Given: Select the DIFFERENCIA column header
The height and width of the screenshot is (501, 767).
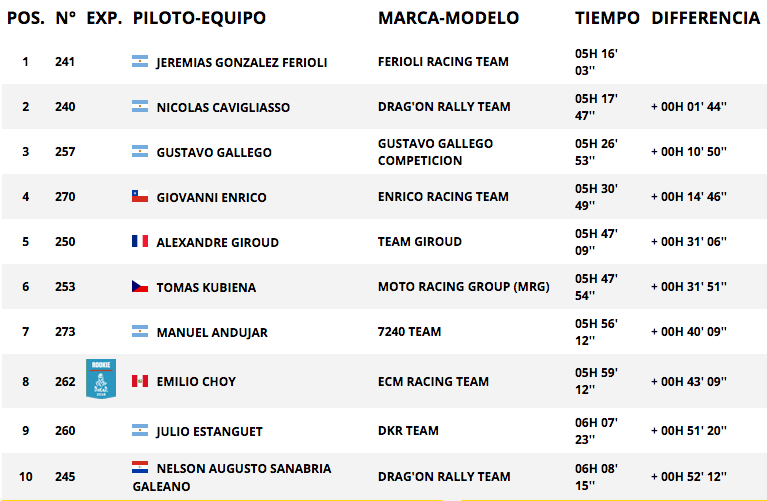Looking at the screenshot, I should [x=705, y=18].
